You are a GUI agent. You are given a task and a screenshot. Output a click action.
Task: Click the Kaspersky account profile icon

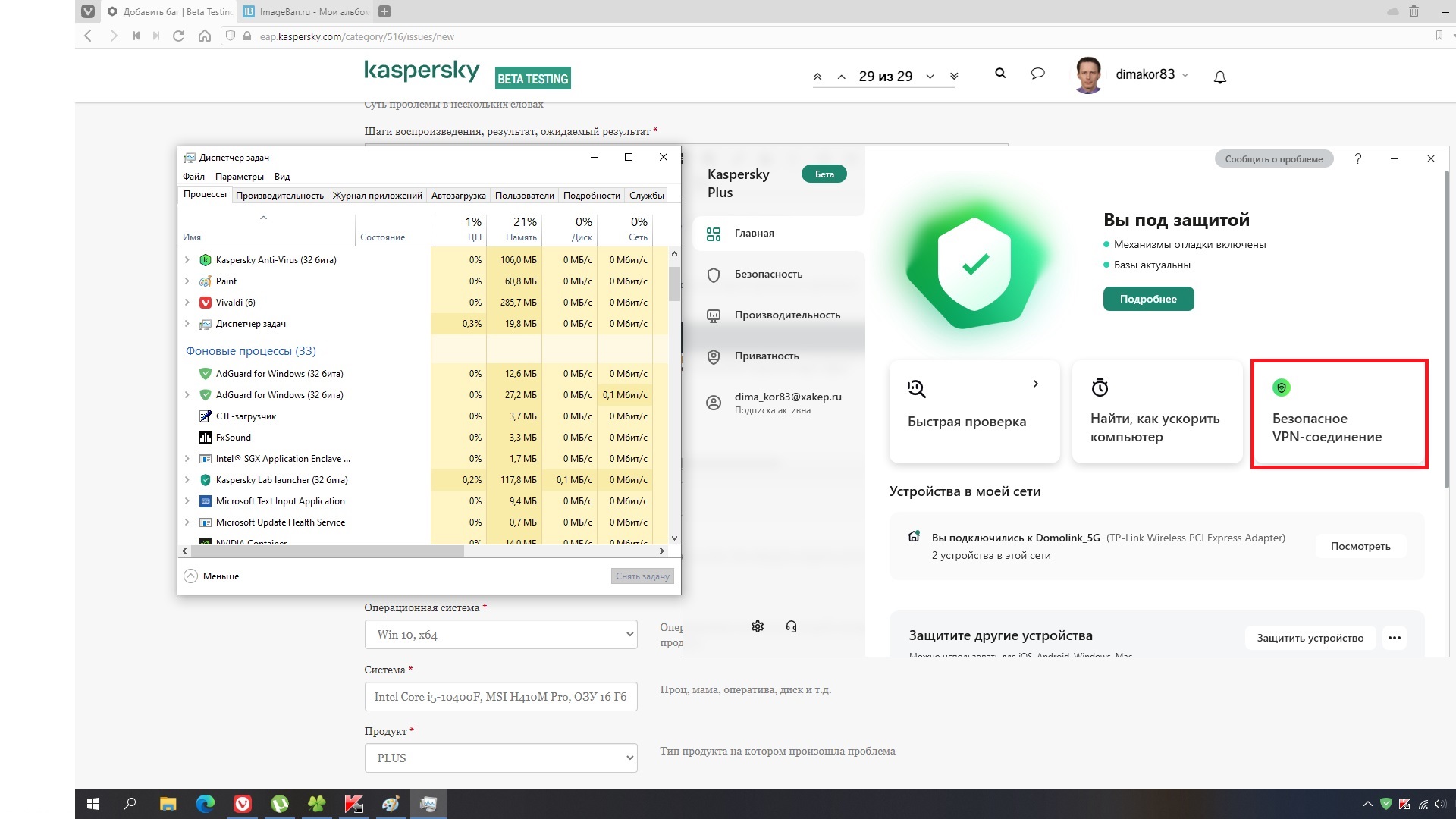pos(714,403)
